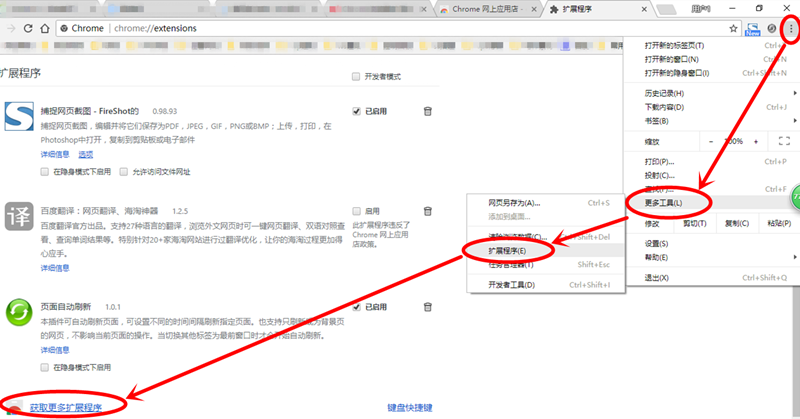Screen dimensions: 800x419
Task: Select 打印(P)... menu item
Action: tap(712, 161)
